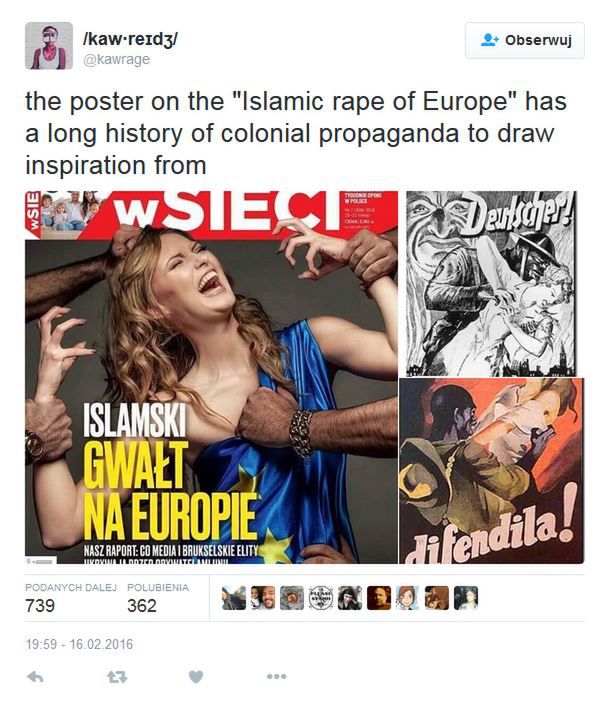Viewport: 605px width, 707px height.
Task: Open the wSieci magazine cover image
Action: click(211, 377)
